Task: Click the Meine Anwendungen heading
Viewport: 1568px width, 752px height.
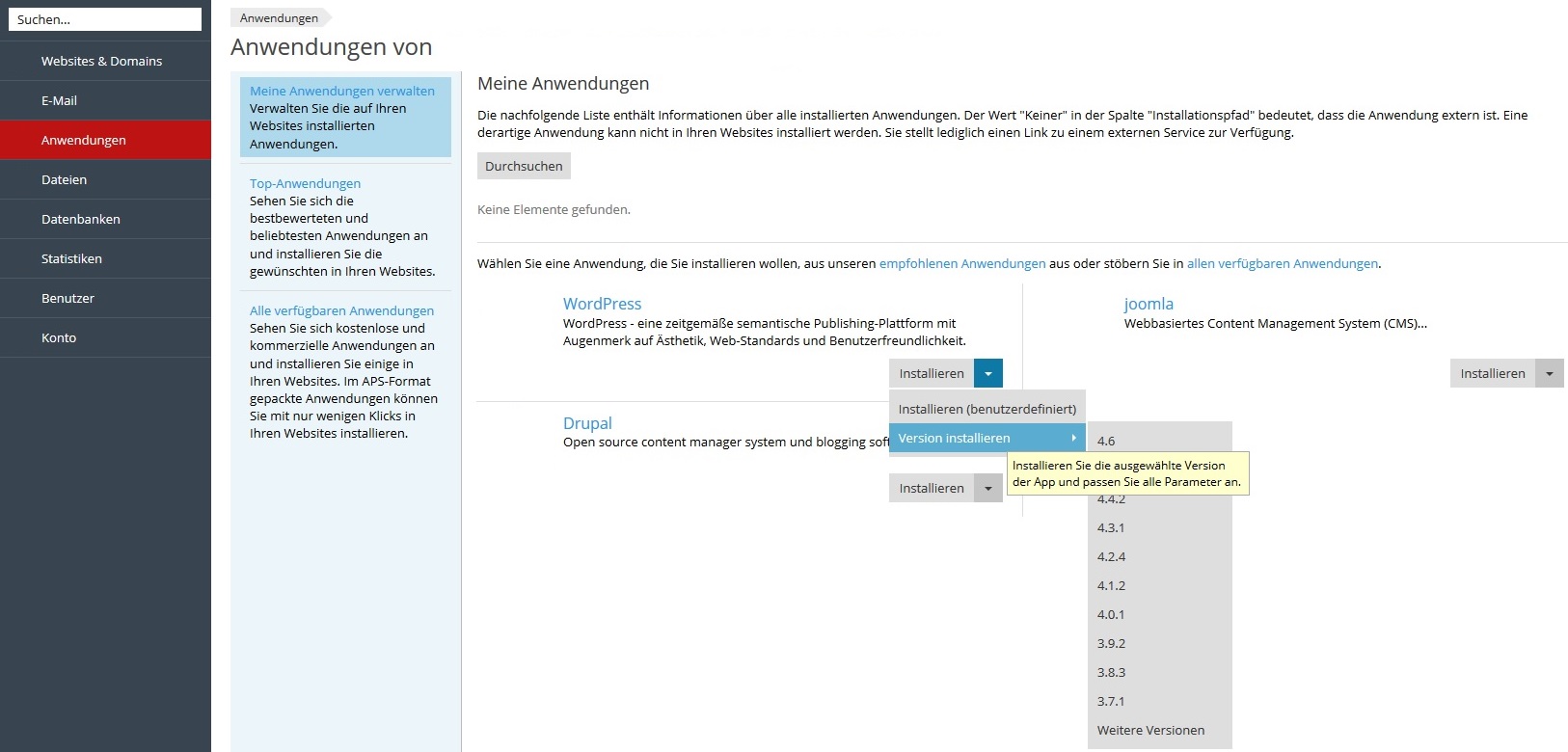Action: coord(563,84)
